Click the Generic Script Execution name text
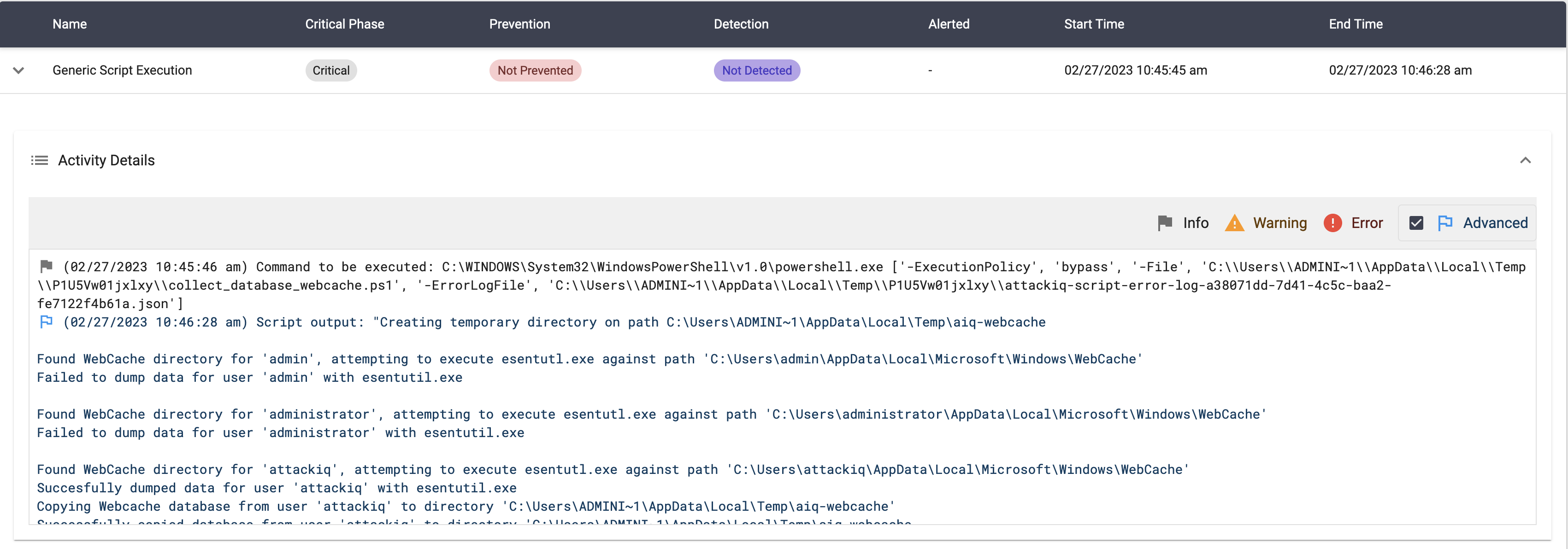Image resolution: width=1568 pixels, height=549 pixels. point(122,70)
